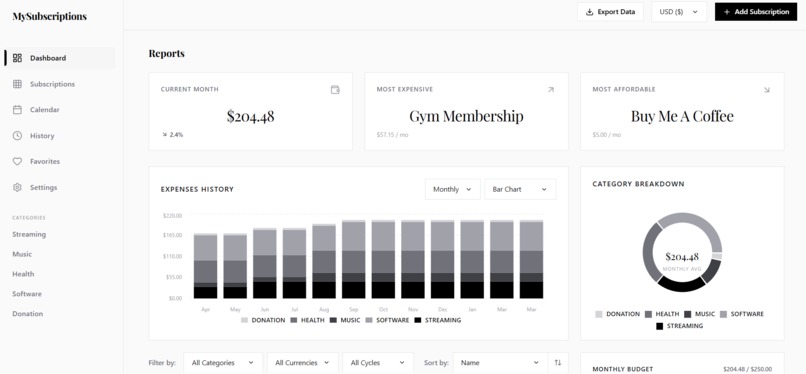Toggle MUSIC swatch in Expenses History legend
The image size is (806, 374).
point(333,320)
